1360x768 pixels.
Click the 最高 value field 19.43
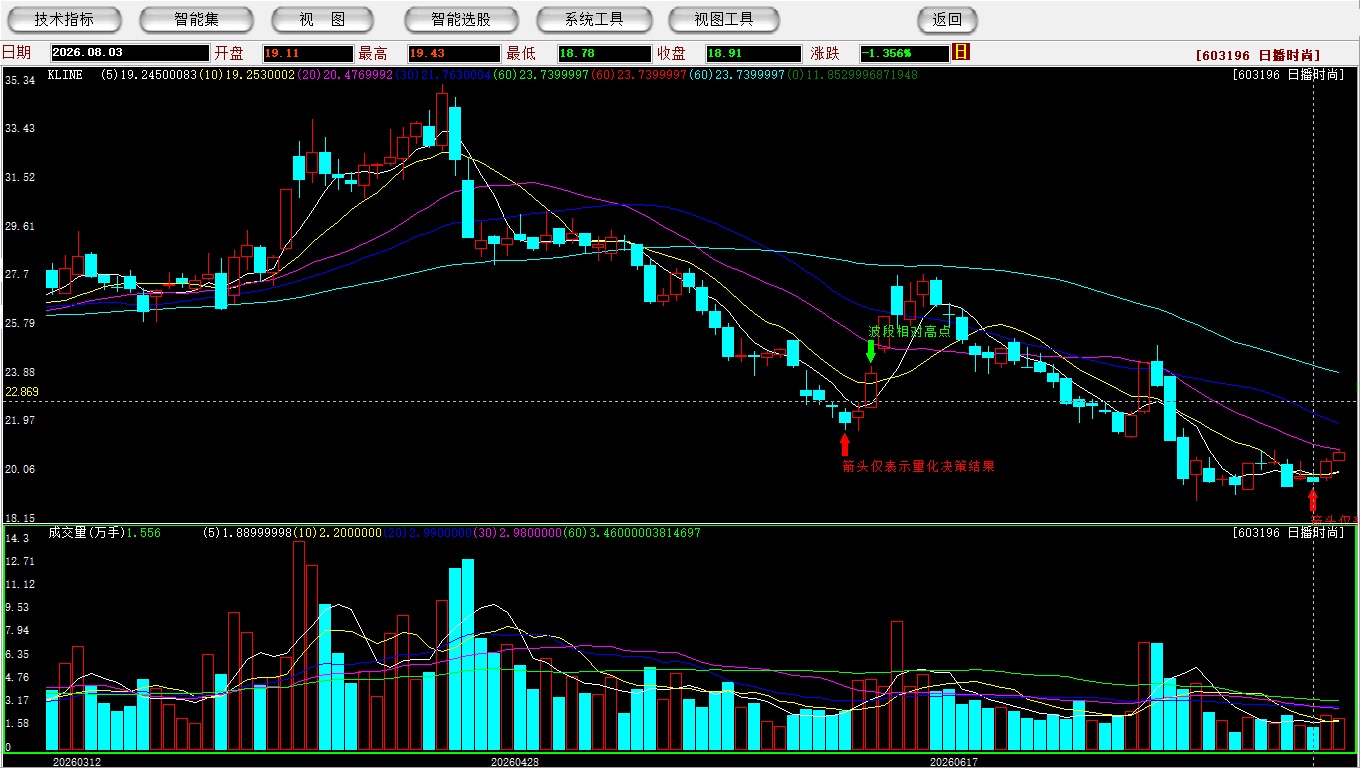tap(453, 53)
